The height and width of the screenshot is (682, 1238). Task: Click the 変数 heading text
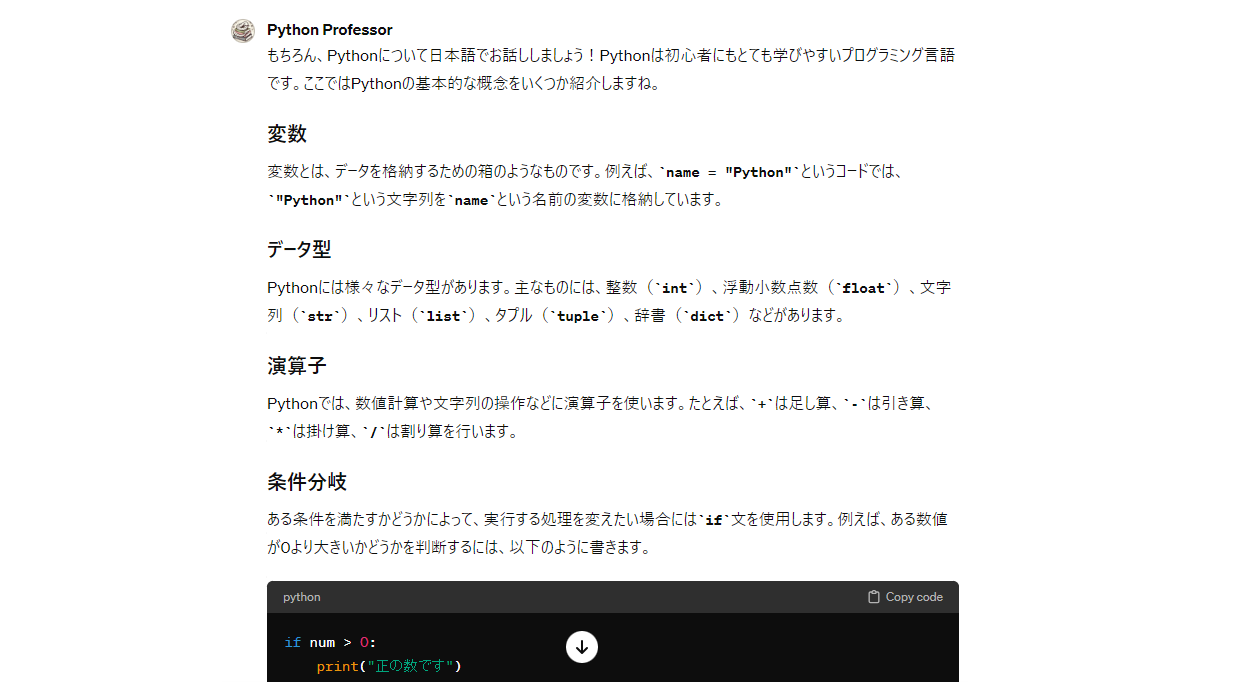[286, 134]
